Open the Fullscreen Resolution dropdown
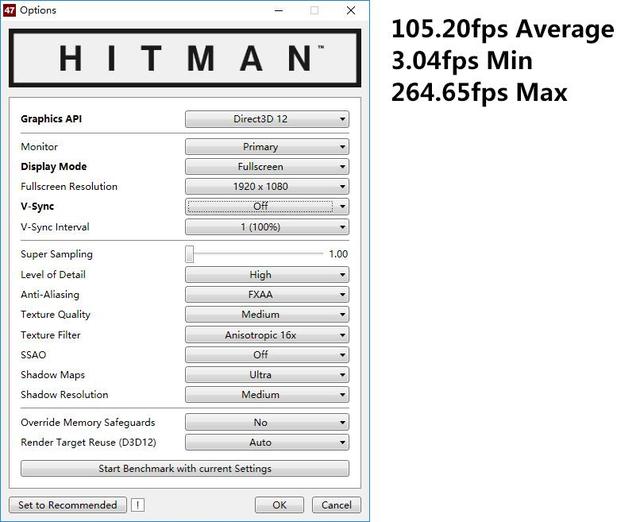Image resolution: width=640 pixels, height=522 pixels. point(267,187)
